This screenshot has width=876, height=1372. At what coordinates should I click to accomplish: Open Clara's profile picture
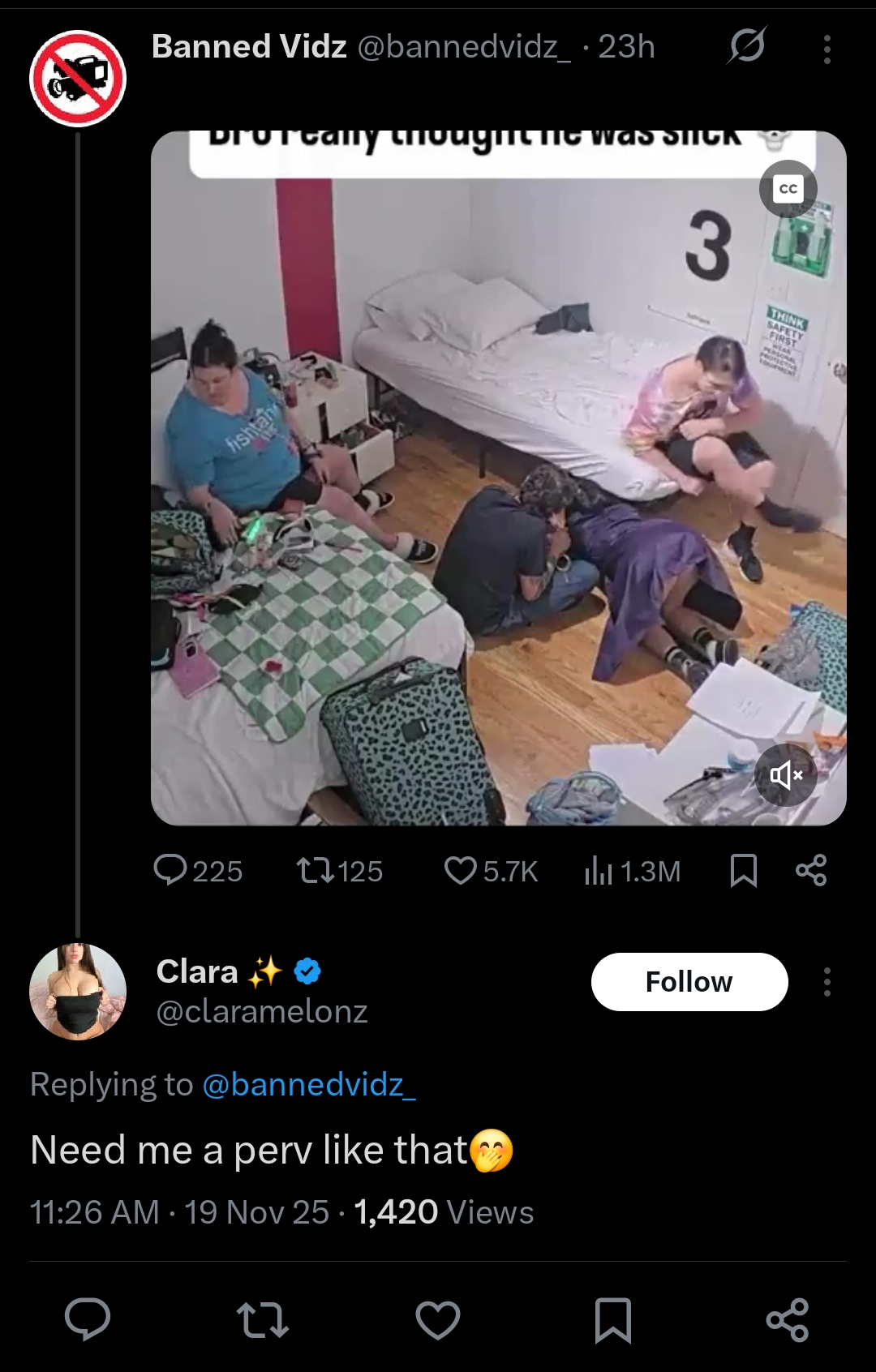pos(78,991)
